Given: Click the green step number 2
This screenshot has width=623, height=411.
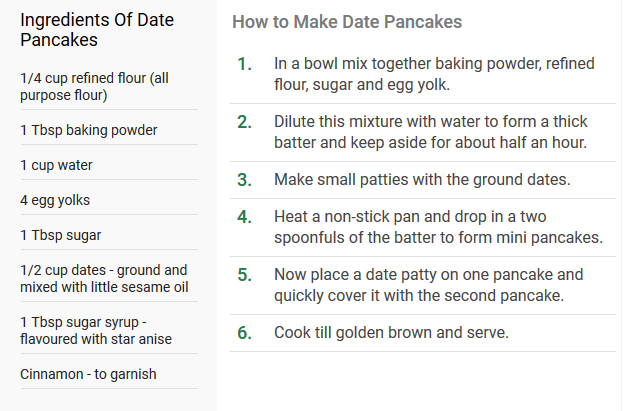Looking at the screenshot, I should [244, 122].
